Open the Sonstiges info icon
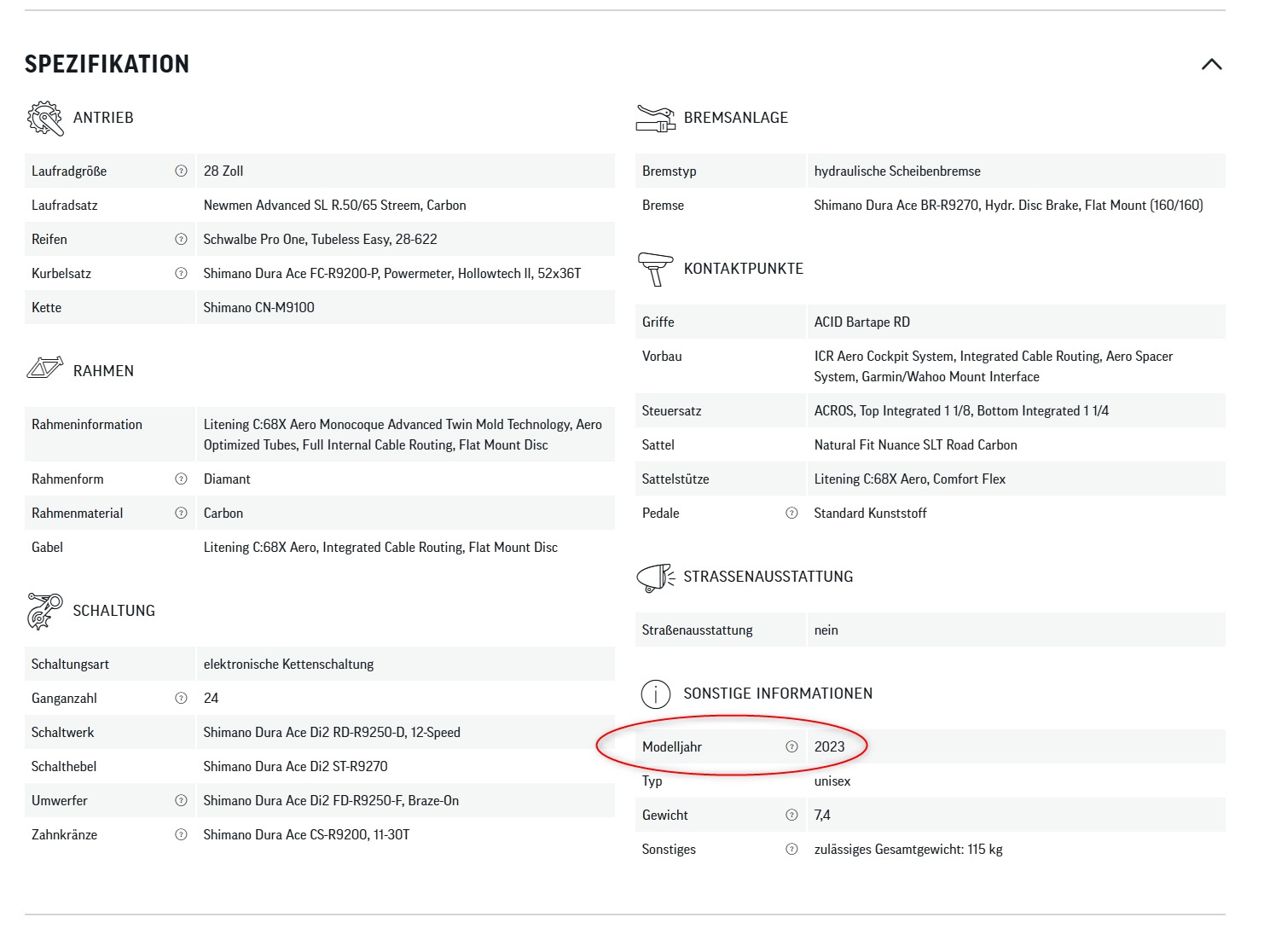Viewport: 1287px width, 952px height. (791, 849)
